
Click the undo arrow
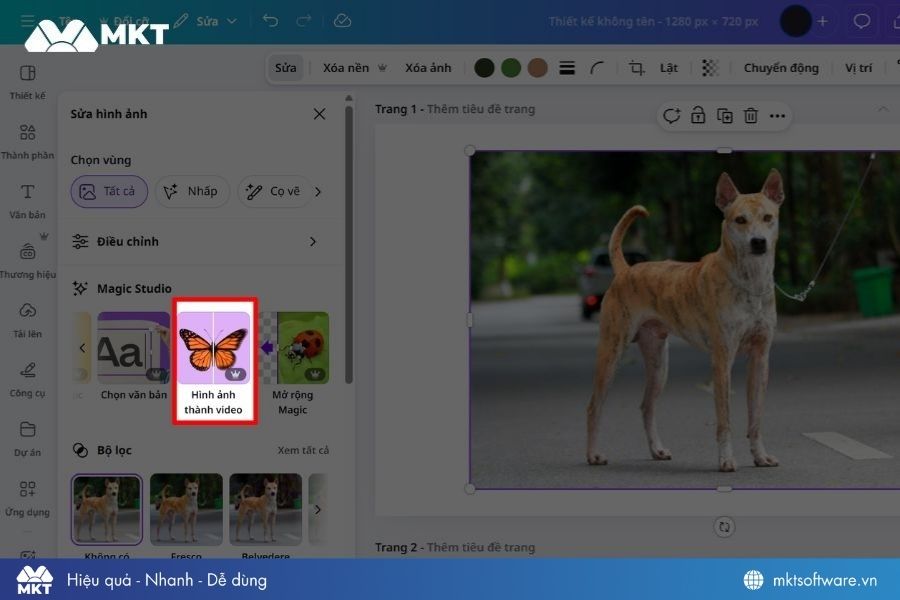coord(267,19)
